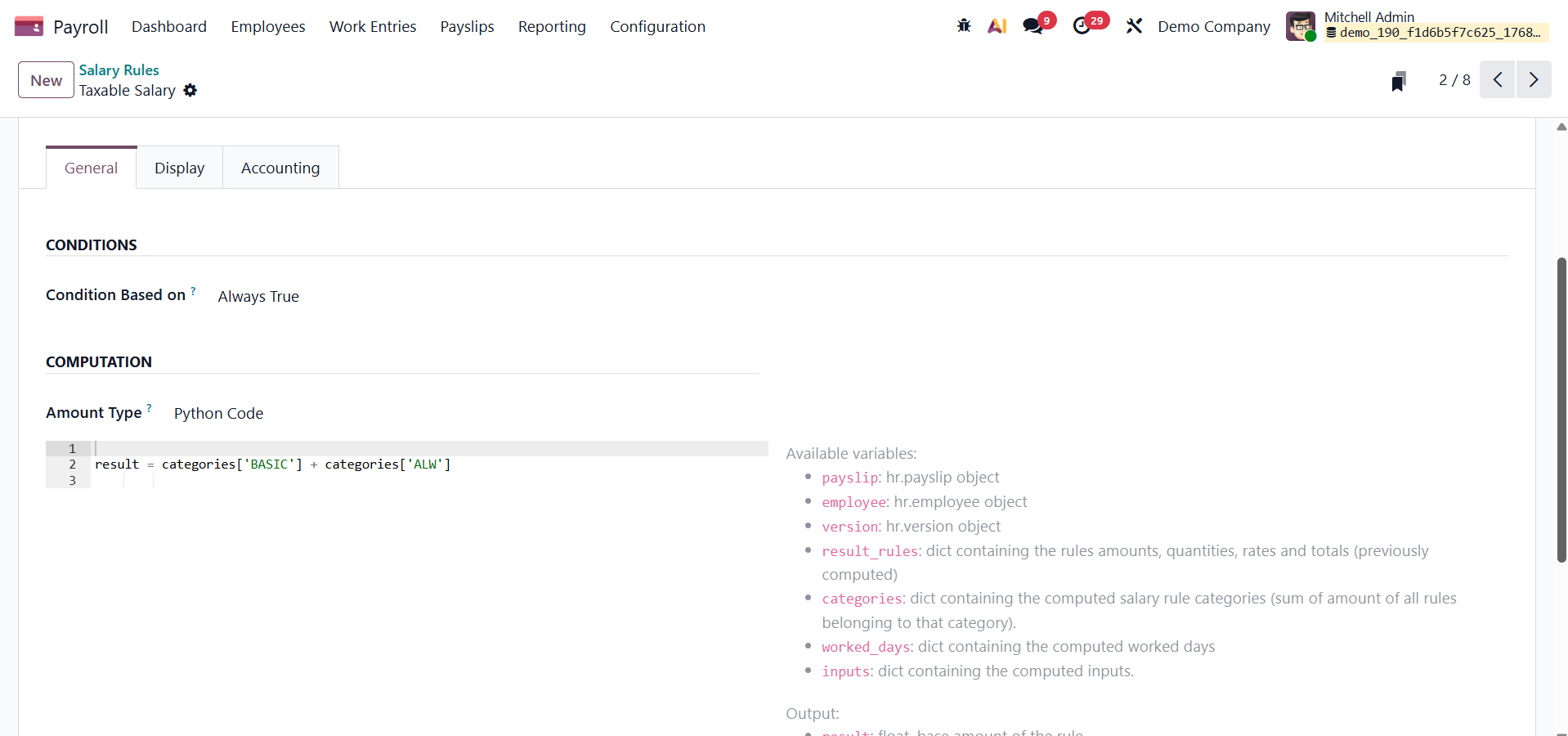The image size is (1568, 736).
Task: Click the bookmark icon near pager
Action: pyautogui.click(x=1399, y=81)
